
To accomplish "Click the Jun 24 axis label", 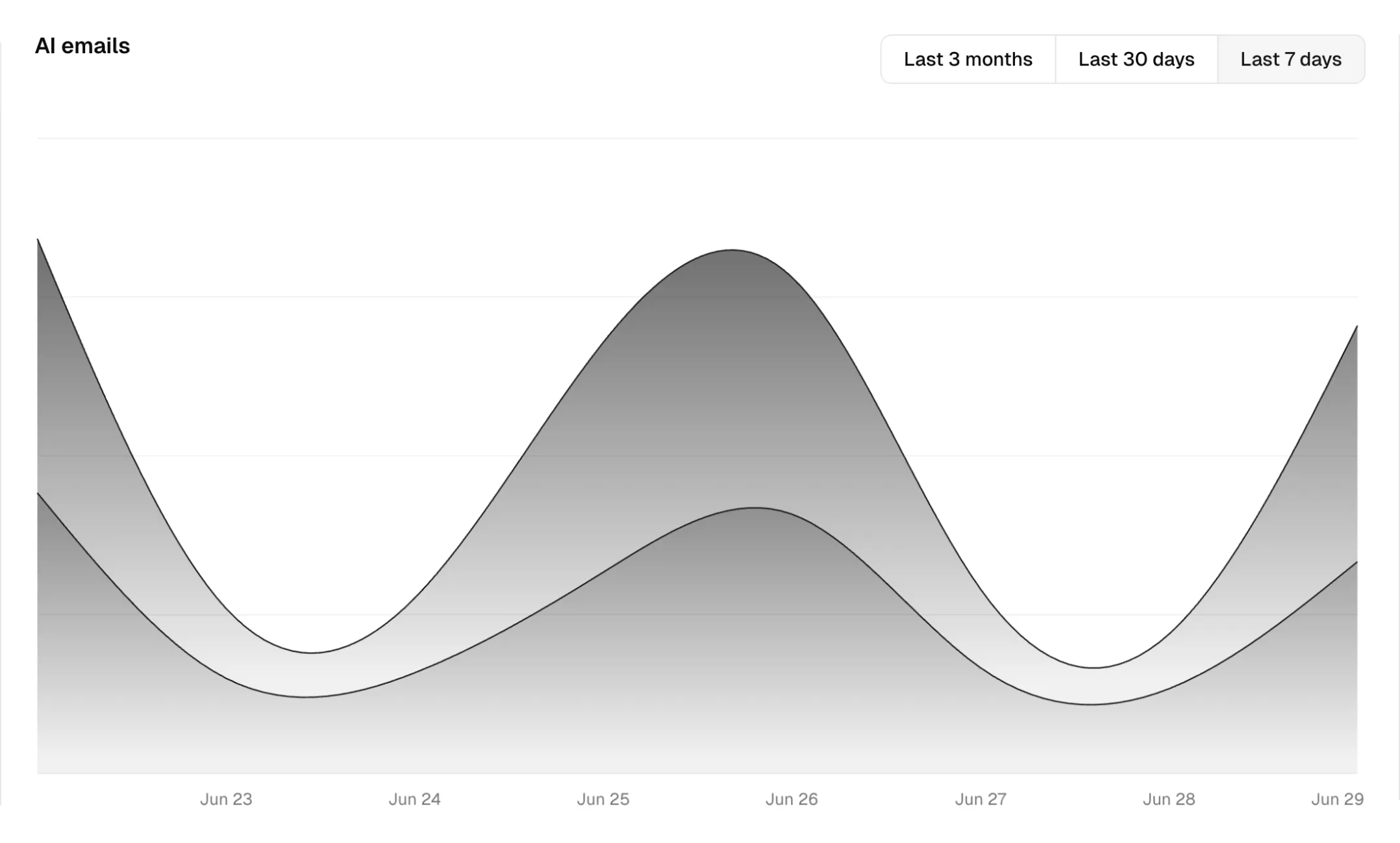I will 414,799.
